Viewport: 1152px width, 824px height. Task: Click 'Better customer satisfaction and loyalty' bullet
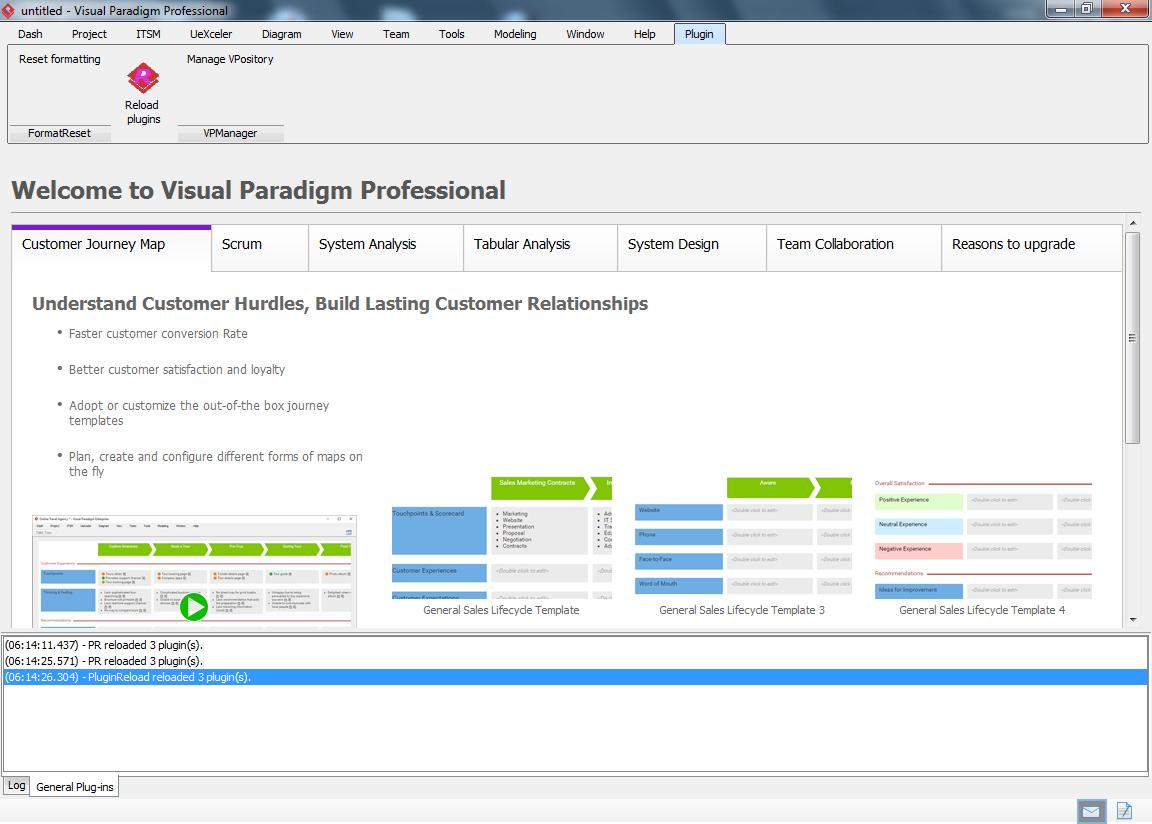coord(176,369)
